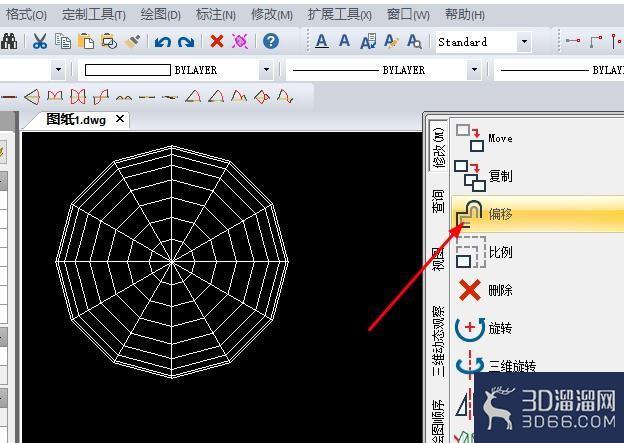Click the Cut scissors icon
The width and height of the screenshot is (624, 443).
[x=40, y=41]
